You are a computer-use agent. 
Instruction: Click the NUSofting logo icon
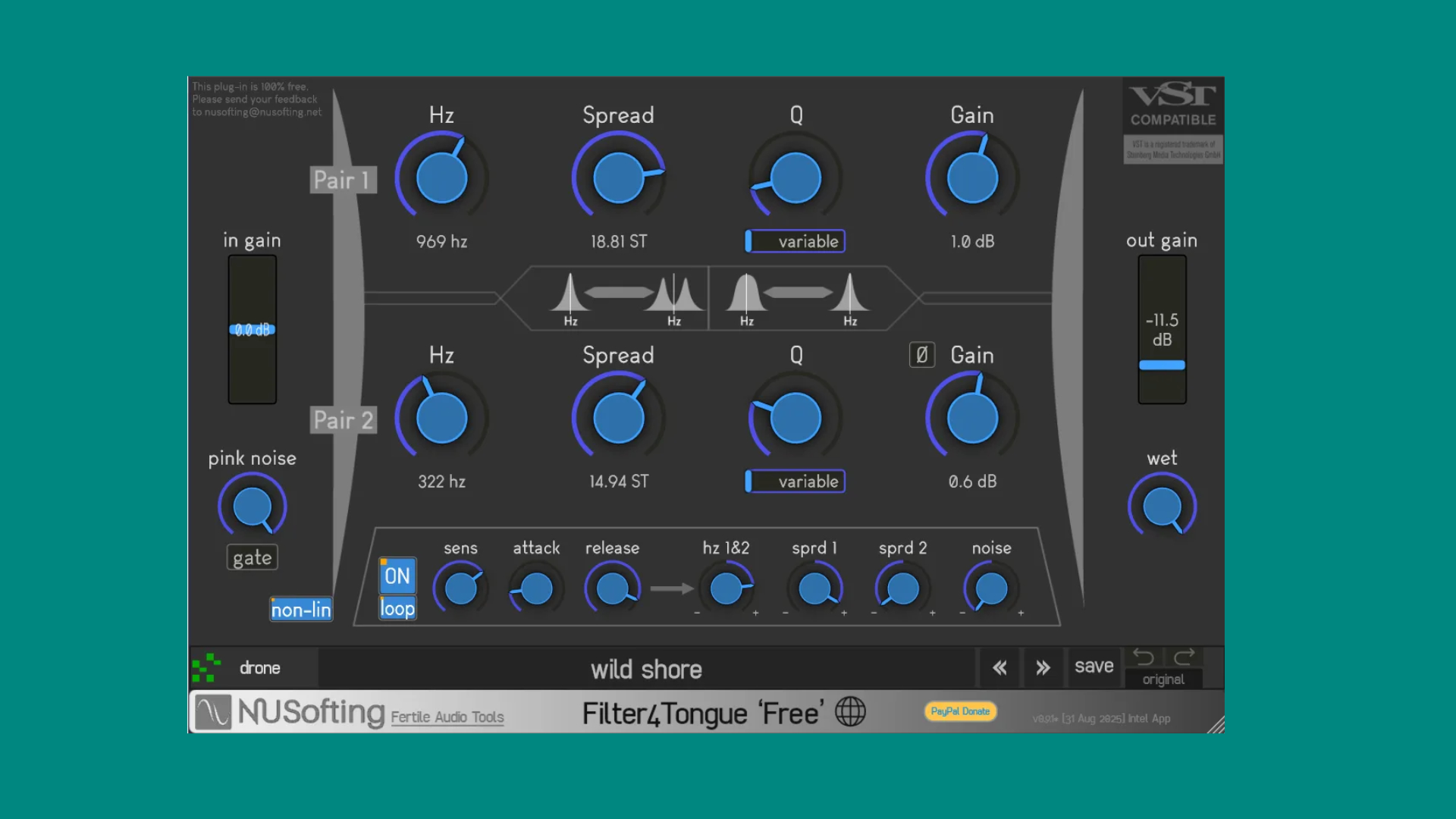pos(213,711)
